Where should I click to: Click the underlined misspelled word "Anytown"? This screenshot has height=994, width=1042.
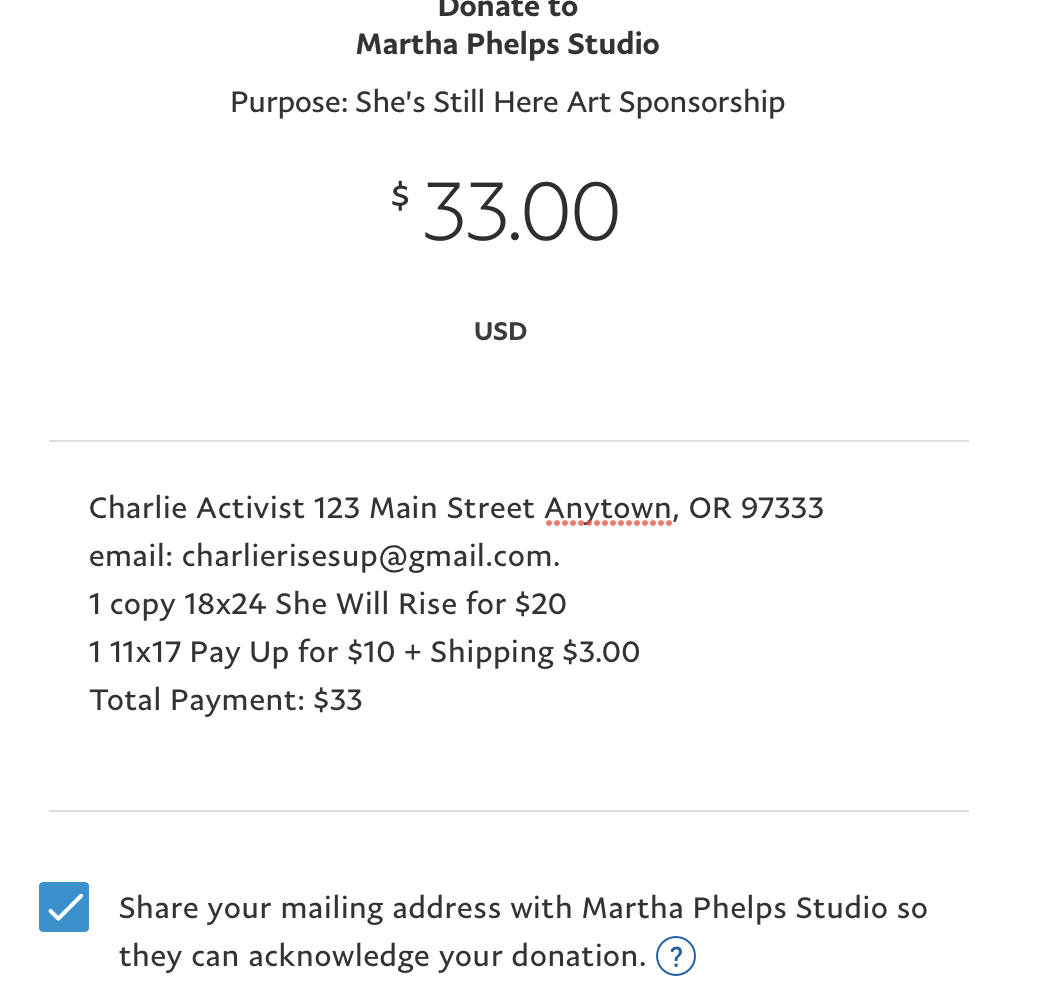[x=608, y=508]
